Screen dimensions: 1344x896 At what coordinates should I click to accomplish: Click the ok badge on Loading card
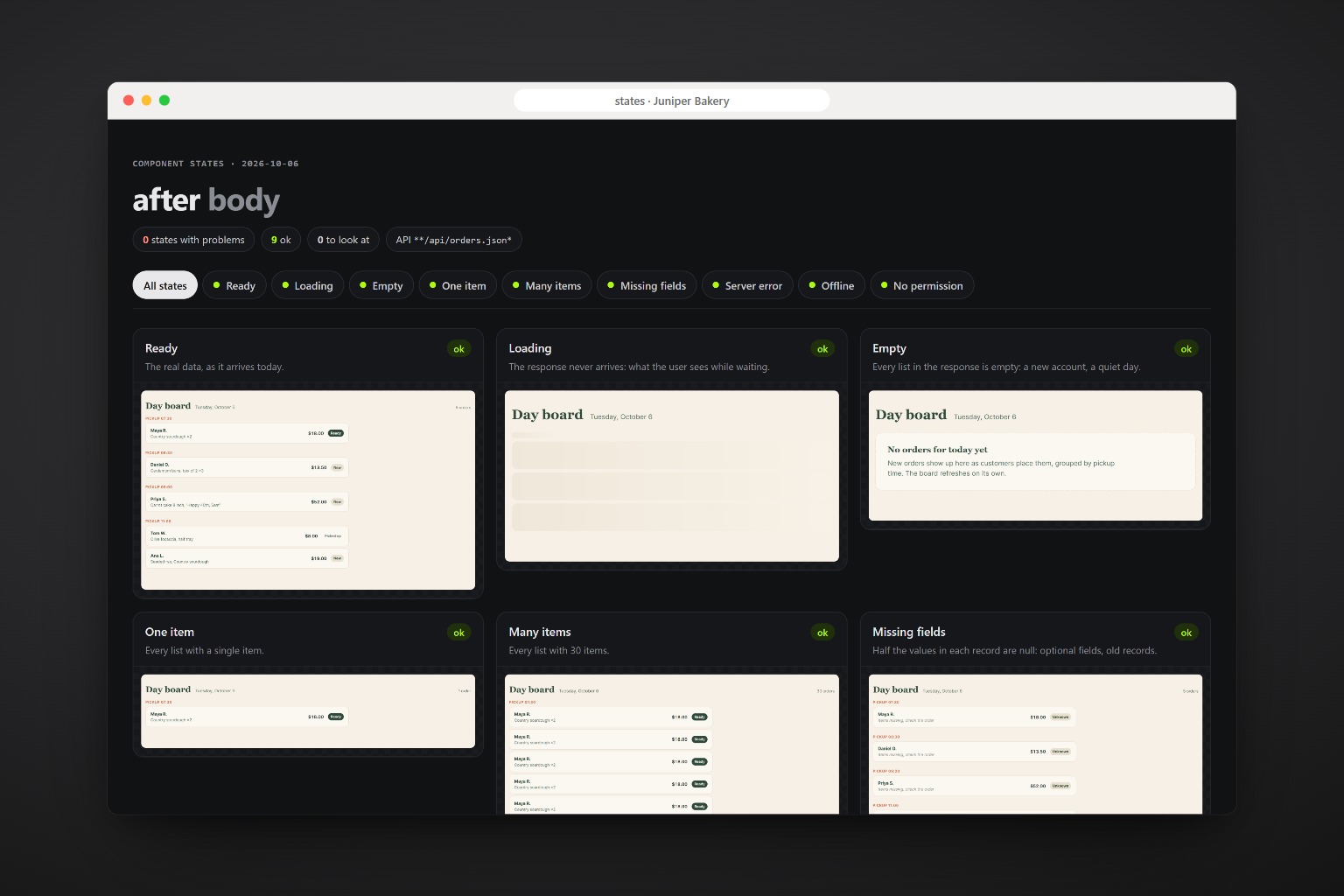(822, 349)
